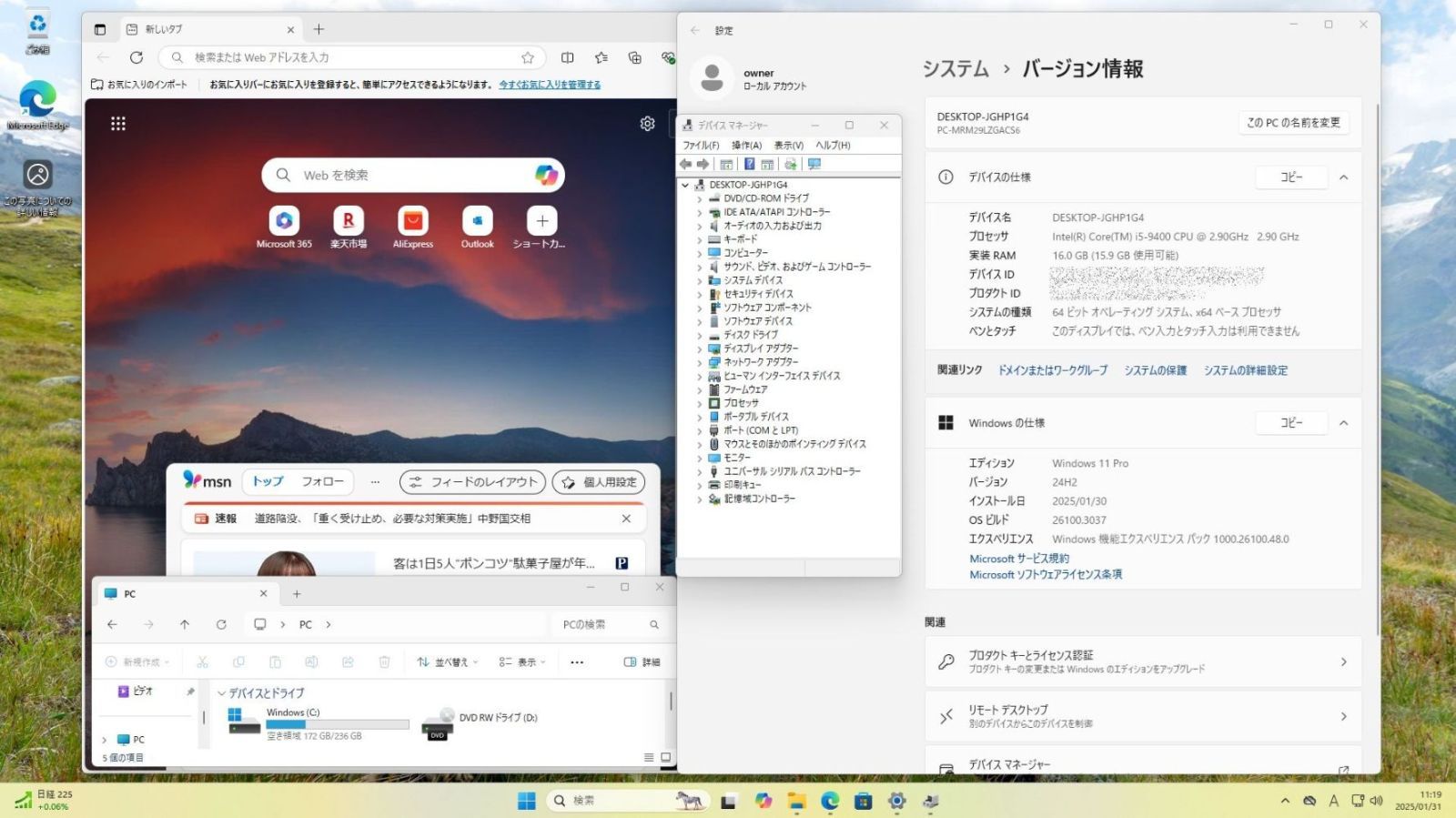Image resolution: width=1456 pixels, height=818 pixels.
Task: Open a new tab in Edge
Action: [318, 29]
